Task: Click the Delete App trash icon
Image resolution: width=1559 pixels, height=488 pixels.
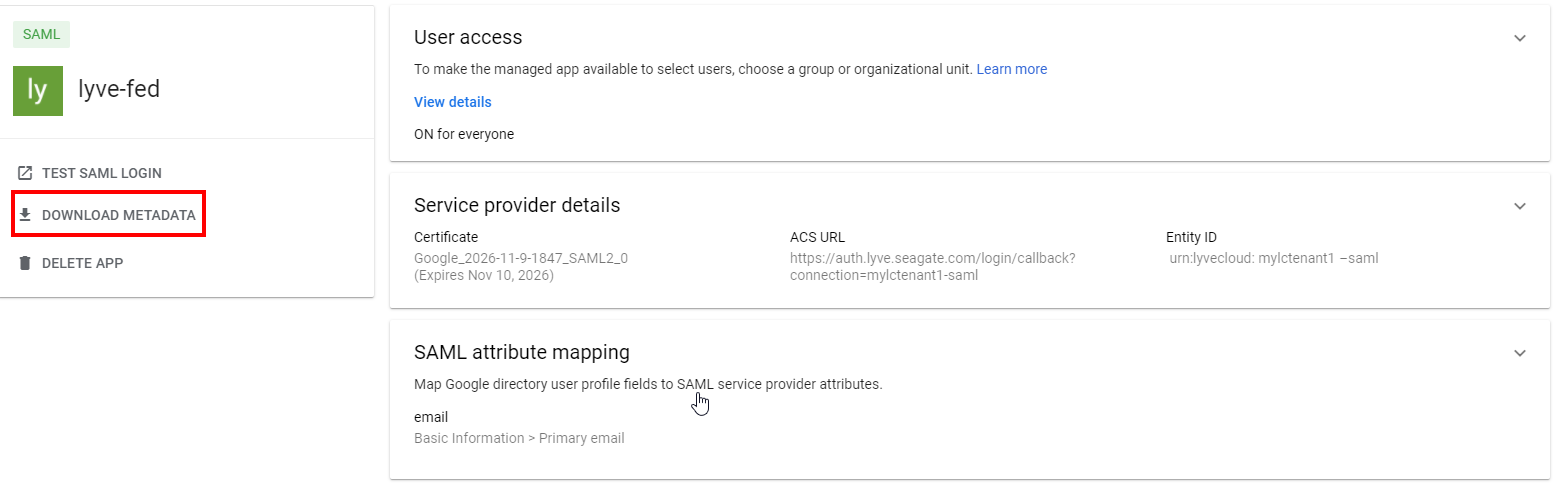Action: 26,263
